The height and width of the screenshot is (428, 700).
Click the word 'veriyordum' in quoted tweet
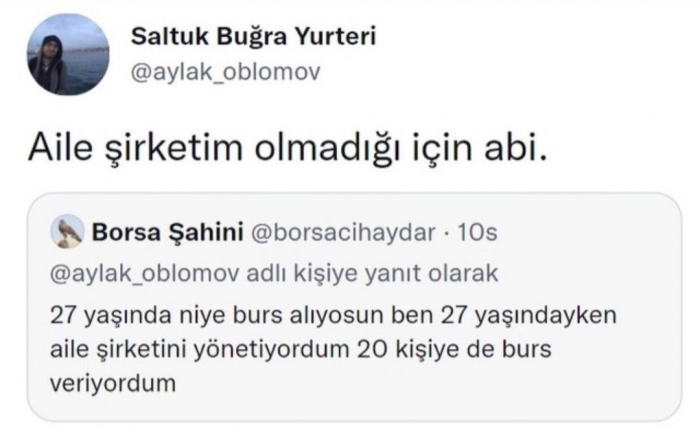[x=112, y=383]
